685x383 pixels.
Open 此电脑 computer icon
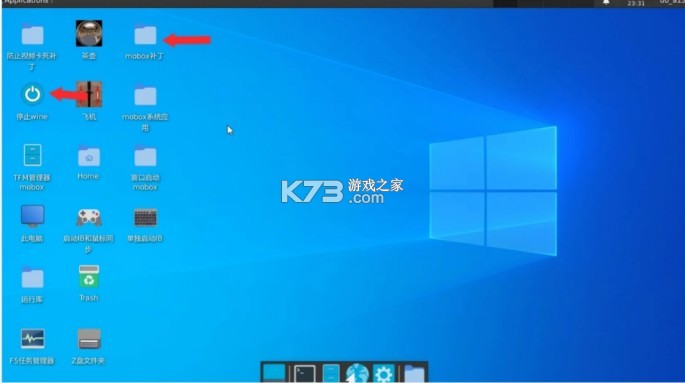(32, 217)
